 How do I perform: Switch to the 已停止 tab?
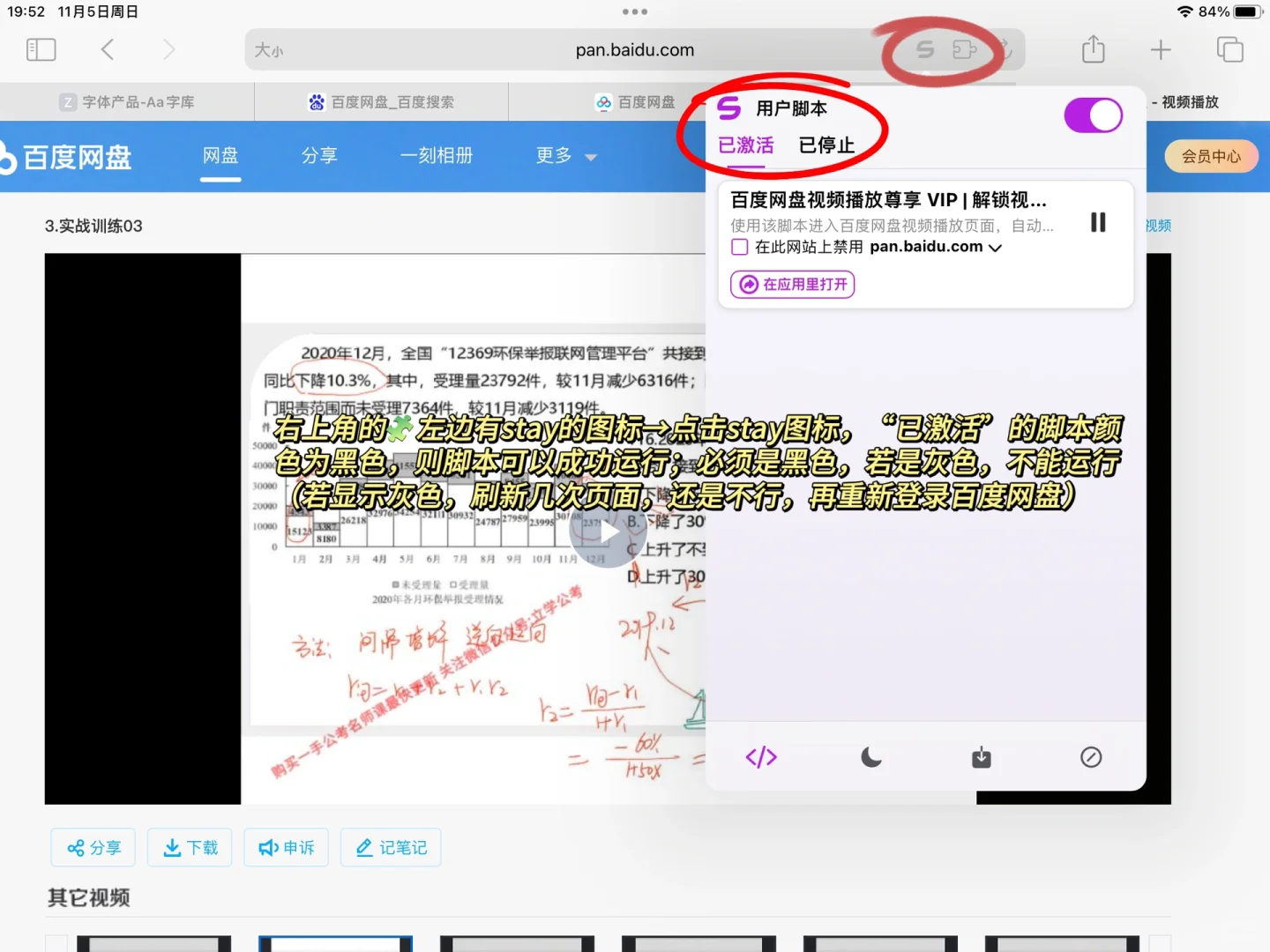coord(826,145)
